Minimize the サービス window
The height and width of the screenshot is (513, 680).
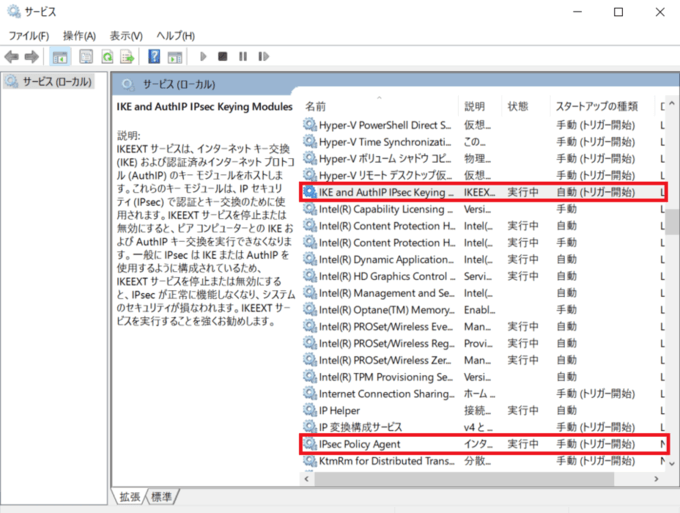577,12
